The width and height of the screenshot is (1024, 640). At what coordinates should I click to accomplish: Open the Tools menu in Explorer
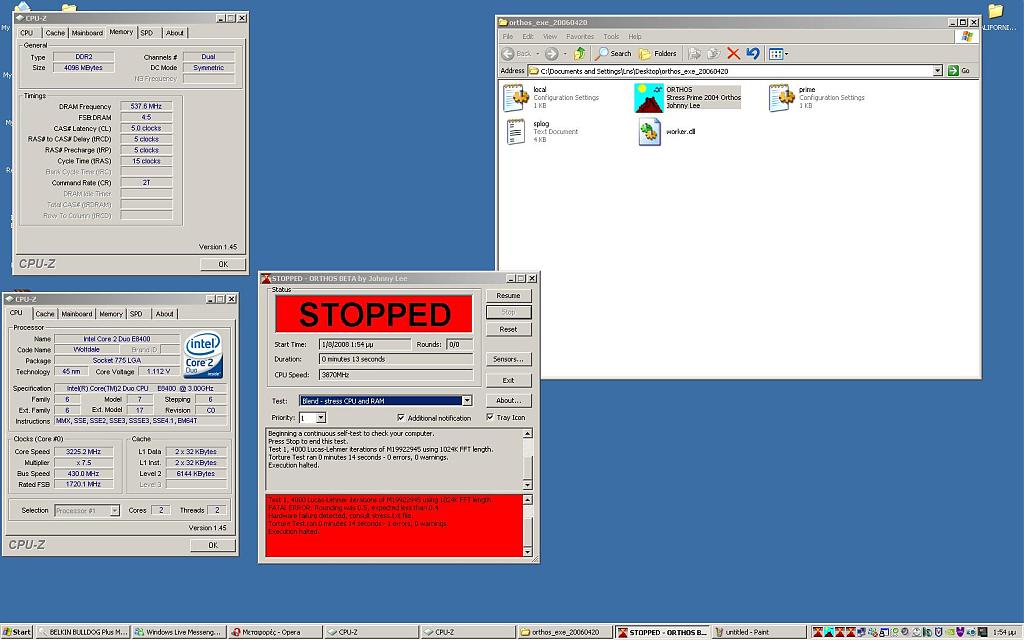click(611, 37)
